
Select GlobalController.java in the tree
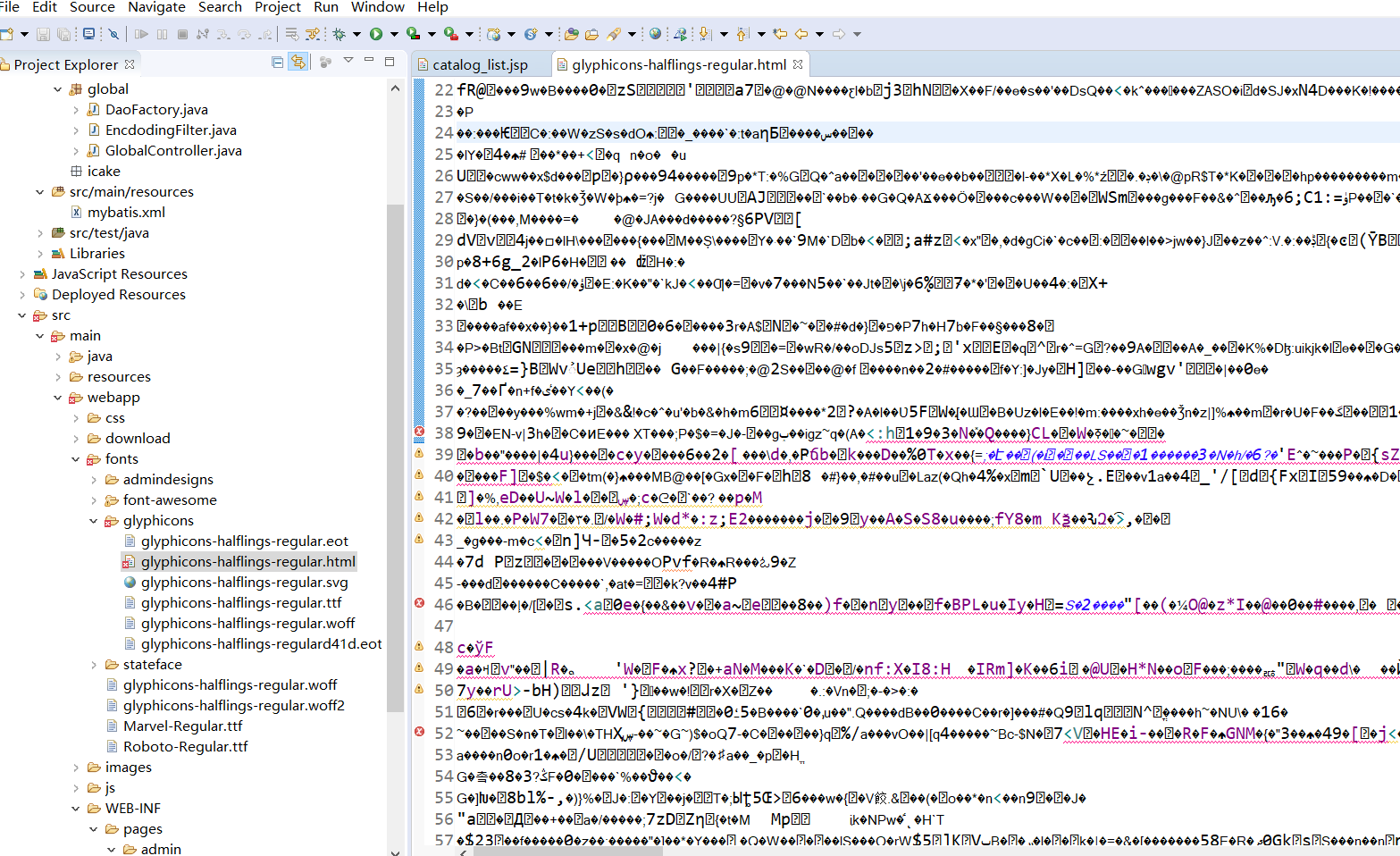click(x=173, y=151)
